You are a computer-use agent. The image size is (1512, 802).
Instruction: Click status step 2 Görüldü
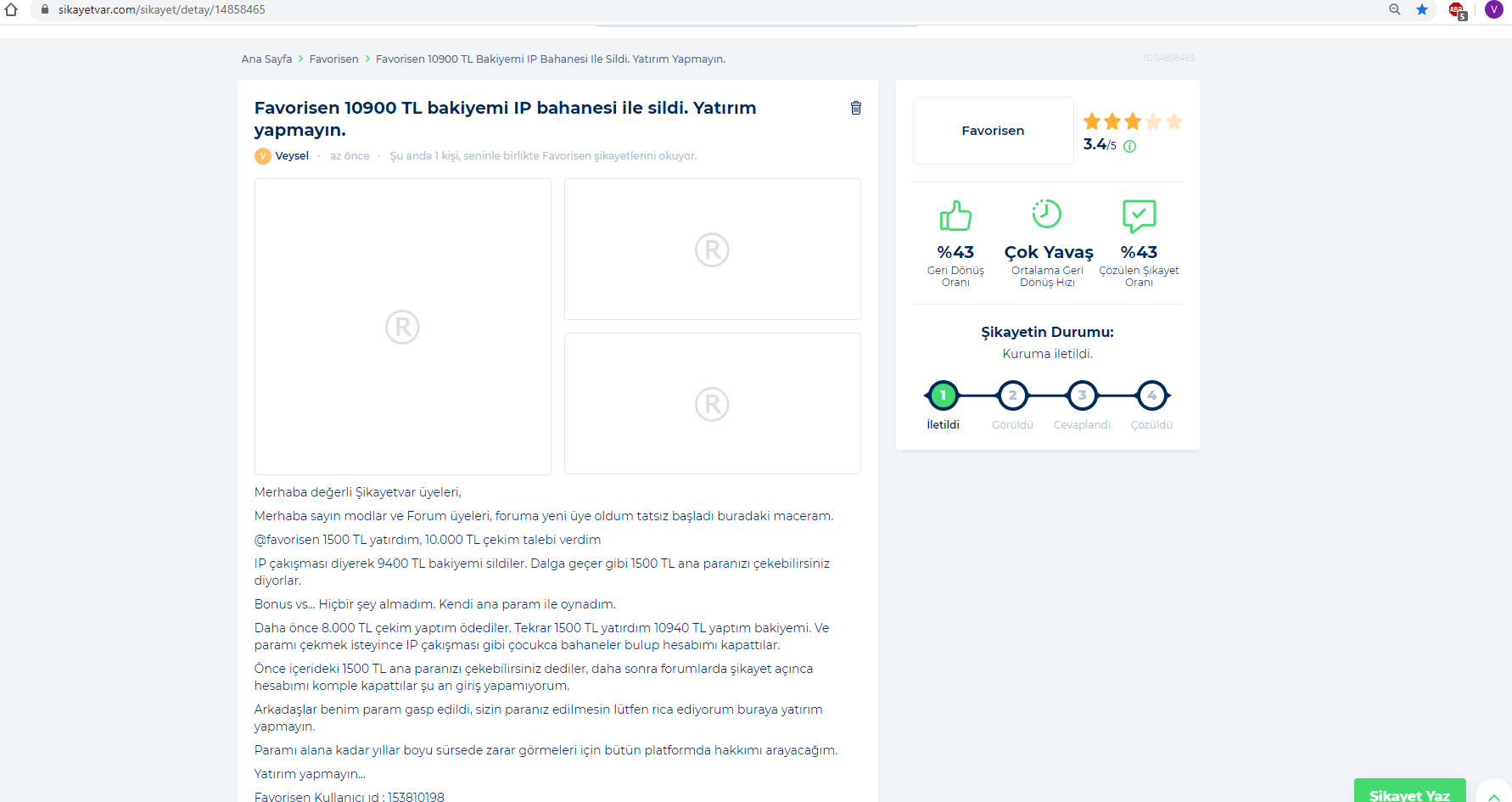pos(1012,395)
